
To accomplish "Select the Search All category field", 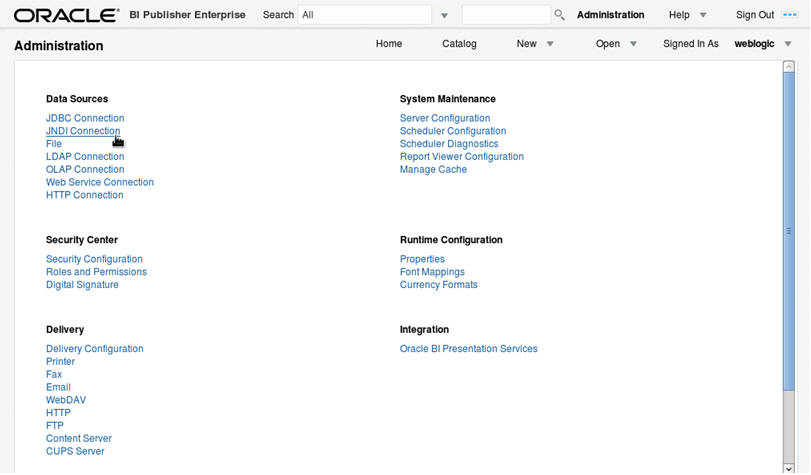I will click(x=365, y=15).
